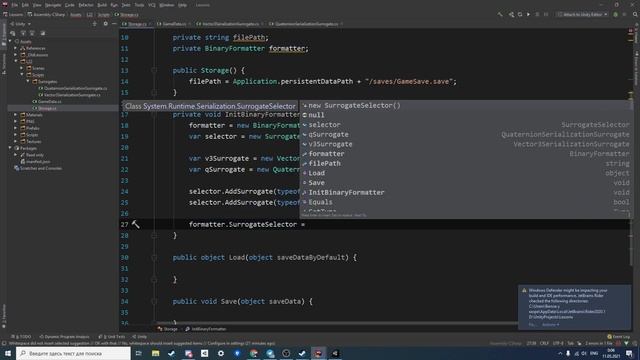
Task: Expand the Textures folder
Action: coord(16,142)
